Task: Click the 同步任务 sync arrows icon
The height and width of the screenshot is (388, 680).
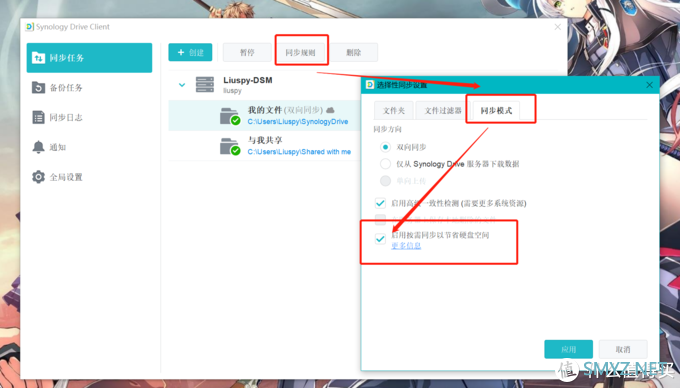Action: click(38, 58)
